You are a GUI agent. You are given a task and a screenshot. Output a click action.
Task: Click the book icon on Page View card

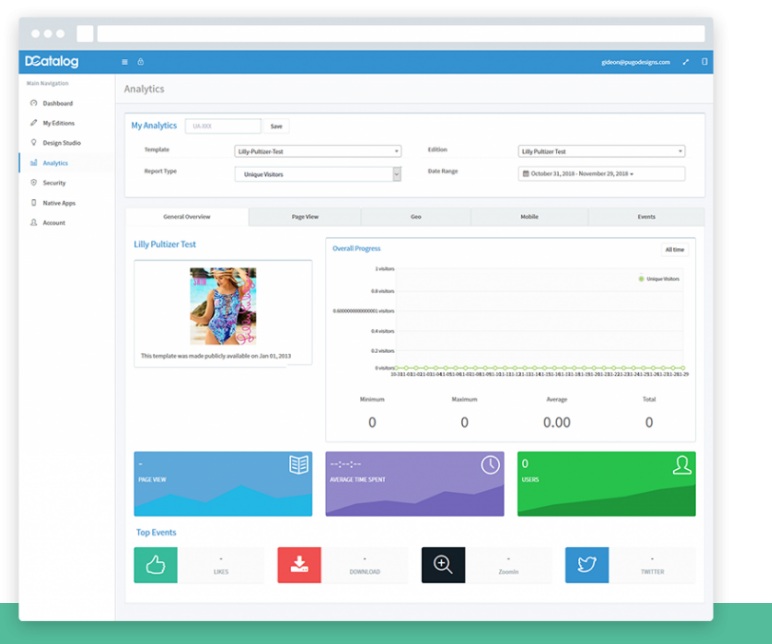[298, 465]
